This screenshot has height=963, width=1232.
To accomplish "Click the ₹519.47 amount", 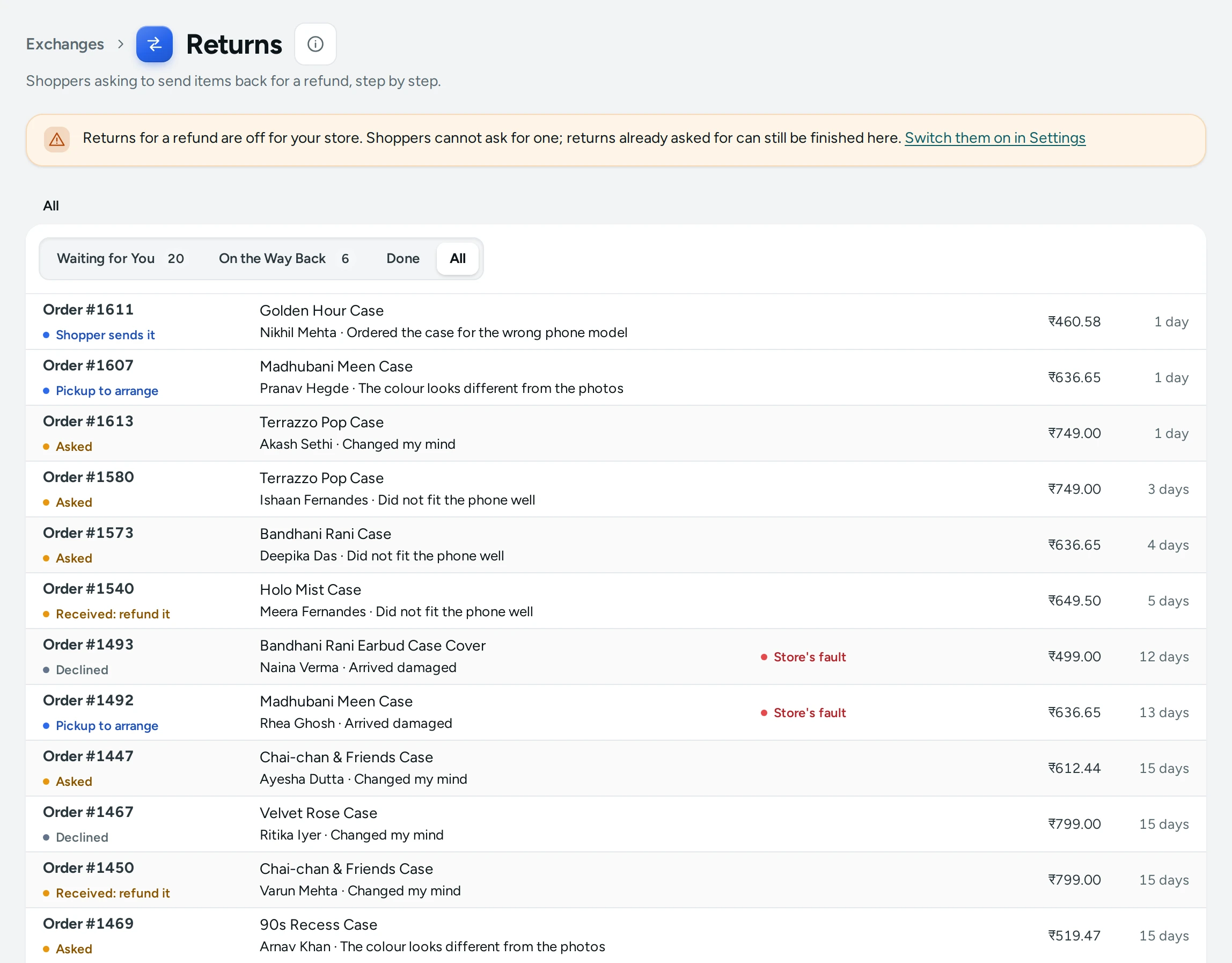I will [x=1074, y=935].
